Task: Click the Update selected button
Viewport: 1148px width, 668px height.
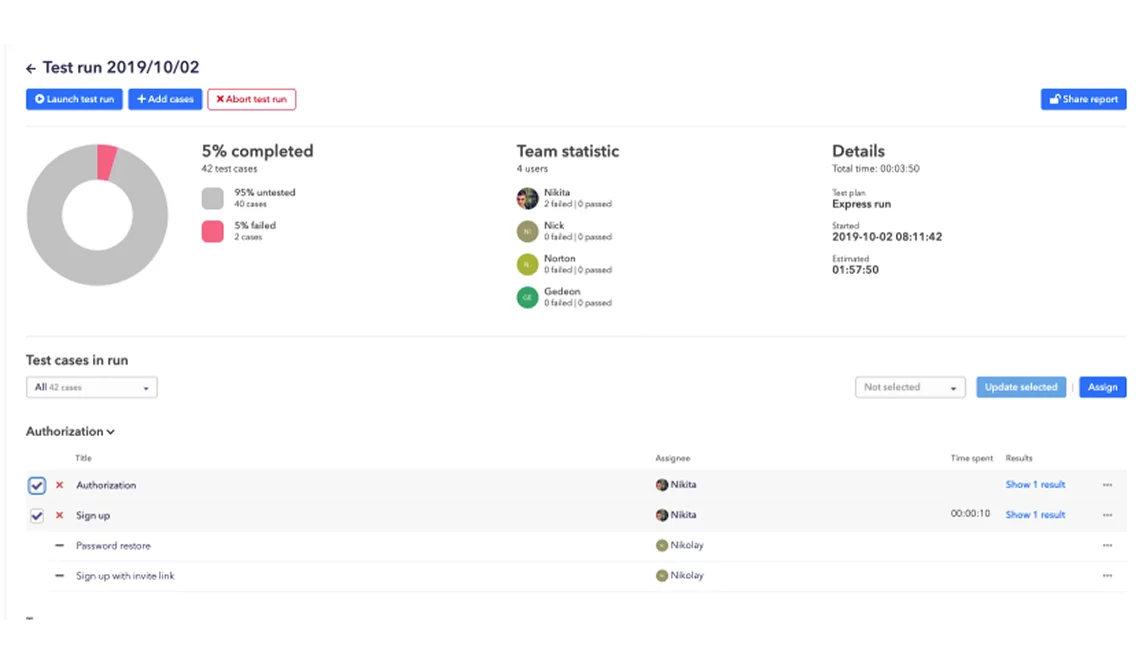Action: point(1020,387)
